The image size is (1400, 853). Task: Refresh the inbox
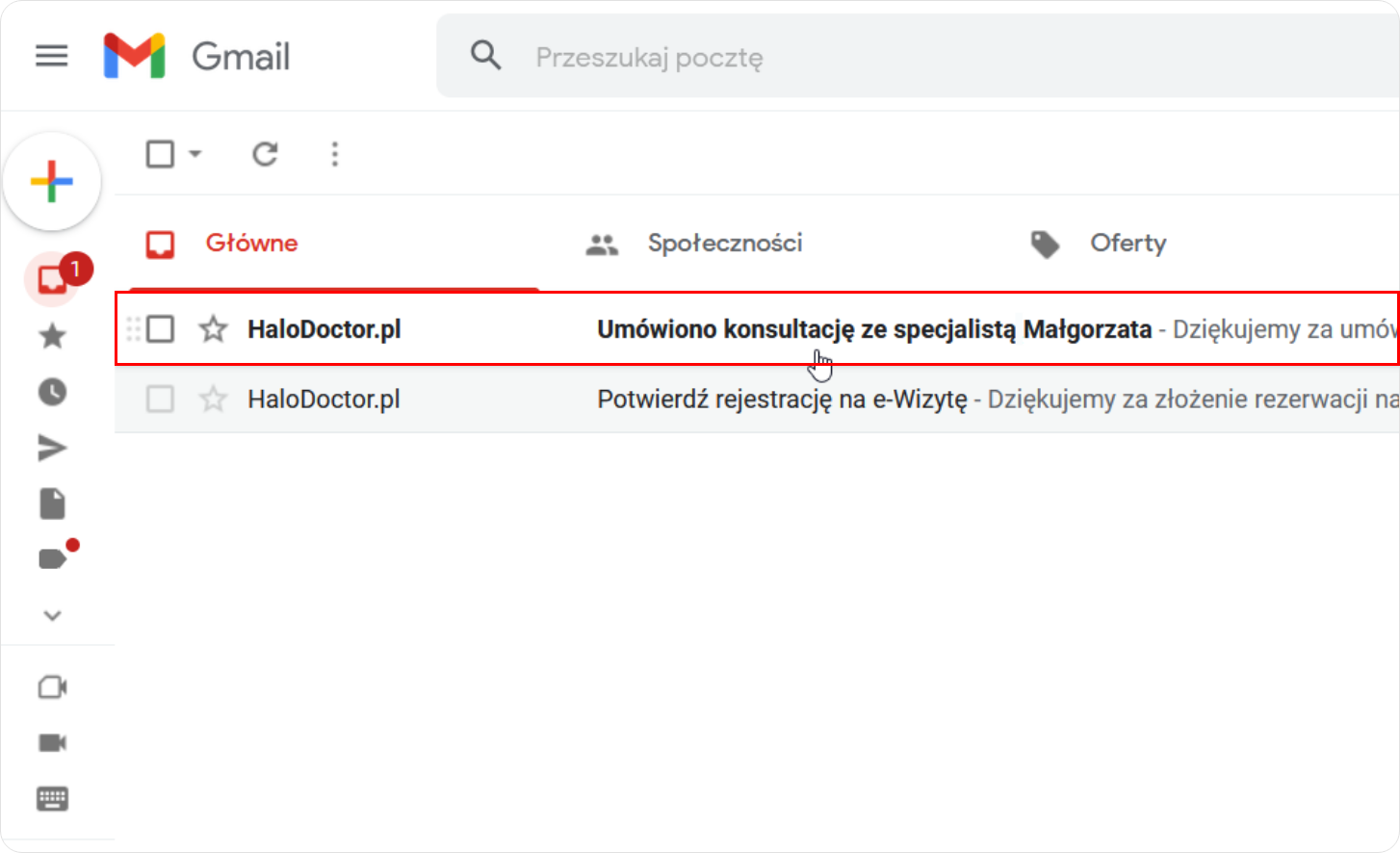click(x=265, y=154)
